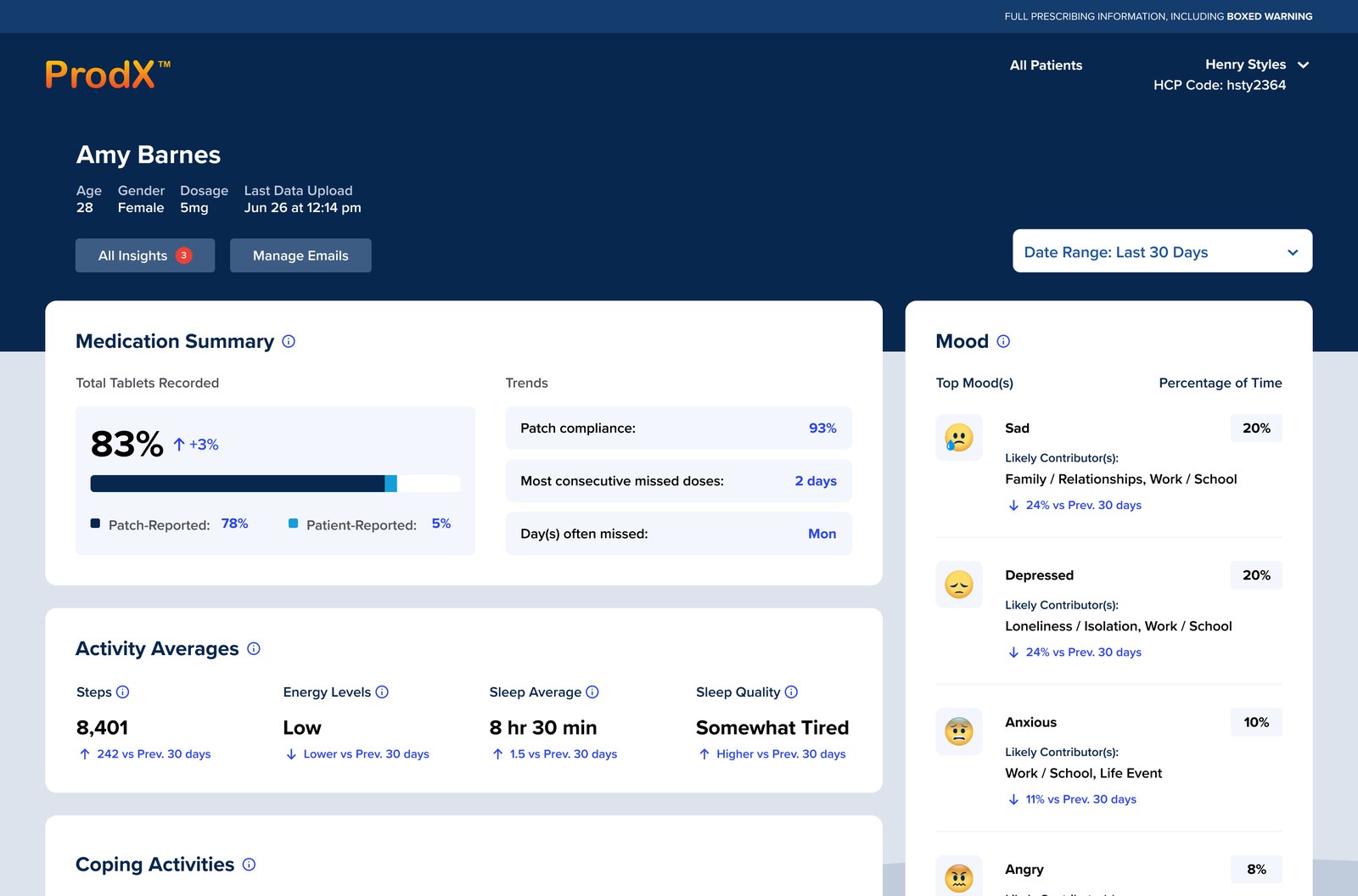Click the Sleep Average info icon
The height and width of the screenshot is (896, 1358).
click(592, 692)
